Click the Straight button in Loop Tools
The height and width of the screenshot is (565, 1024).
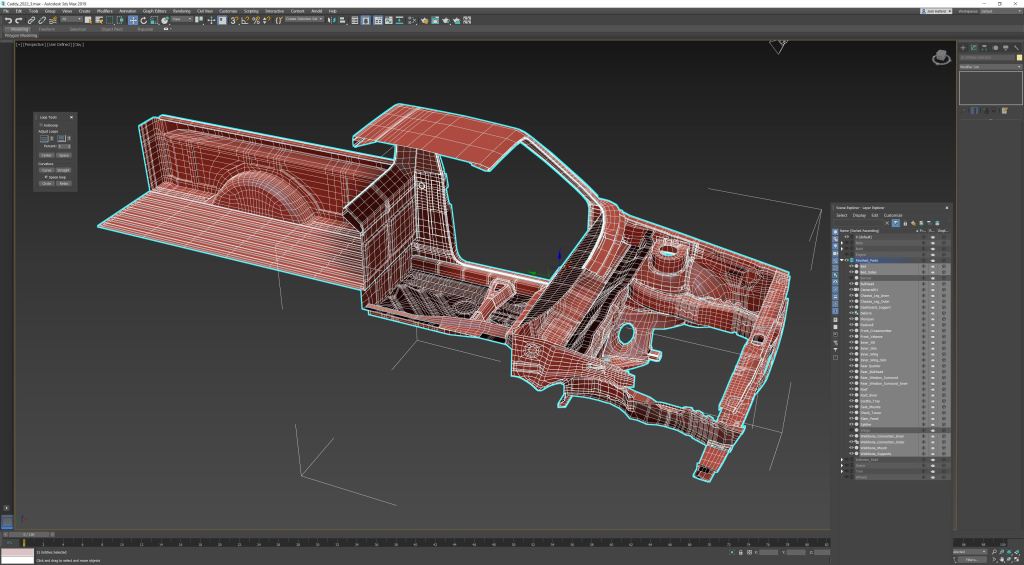63,170
